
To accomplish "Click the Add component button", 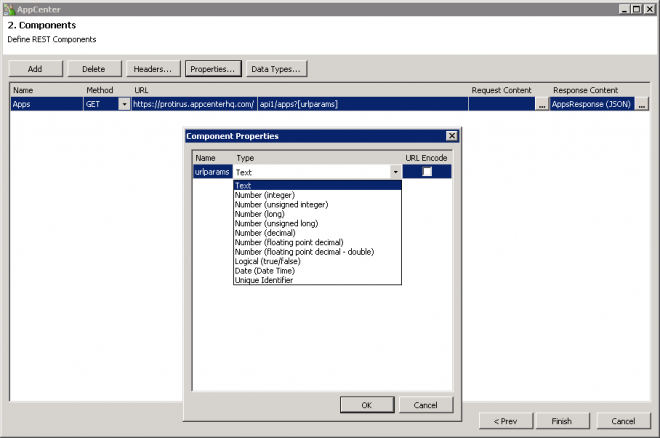I will point(35,69).
